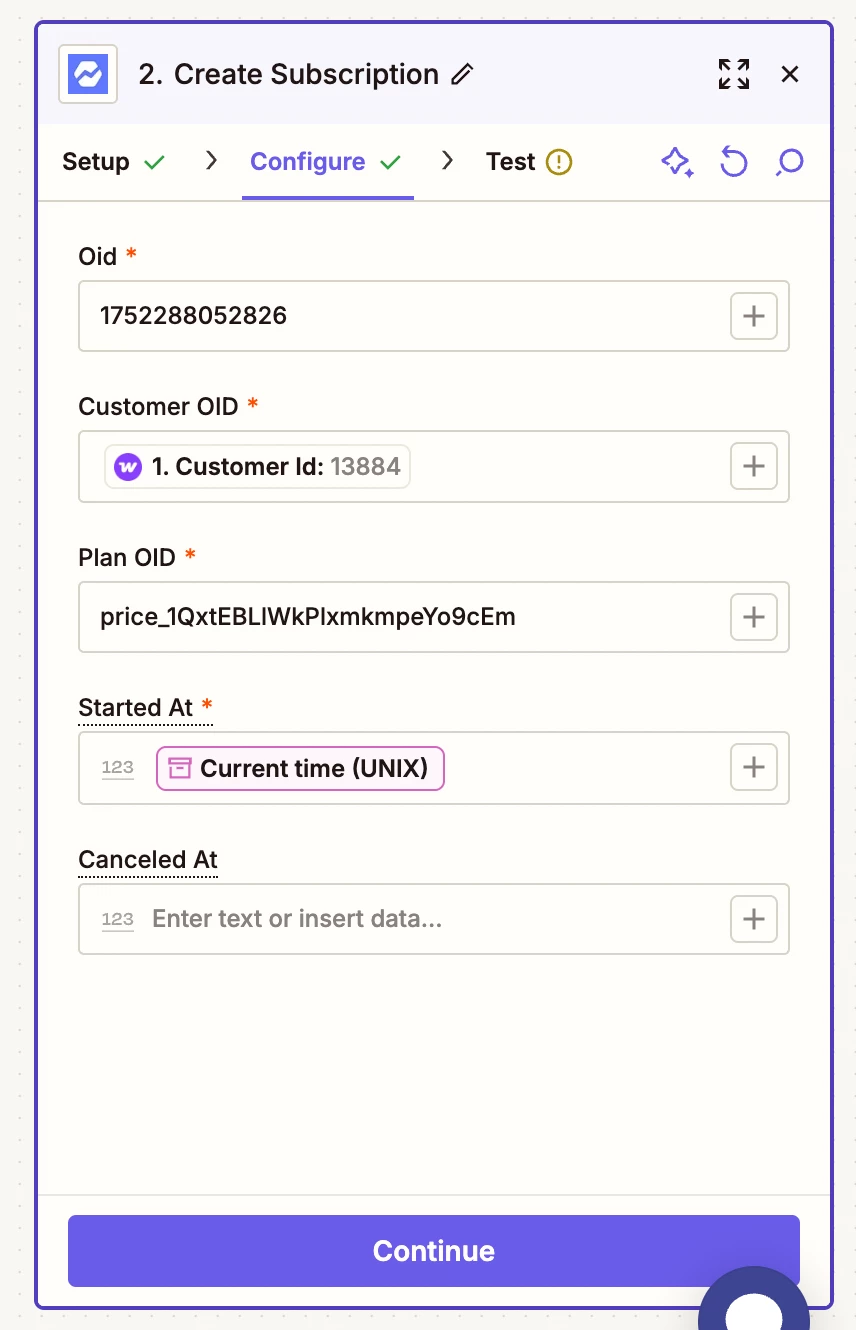Click the Test tab warning icon
Screen dimensions: 856x1330
559,162
